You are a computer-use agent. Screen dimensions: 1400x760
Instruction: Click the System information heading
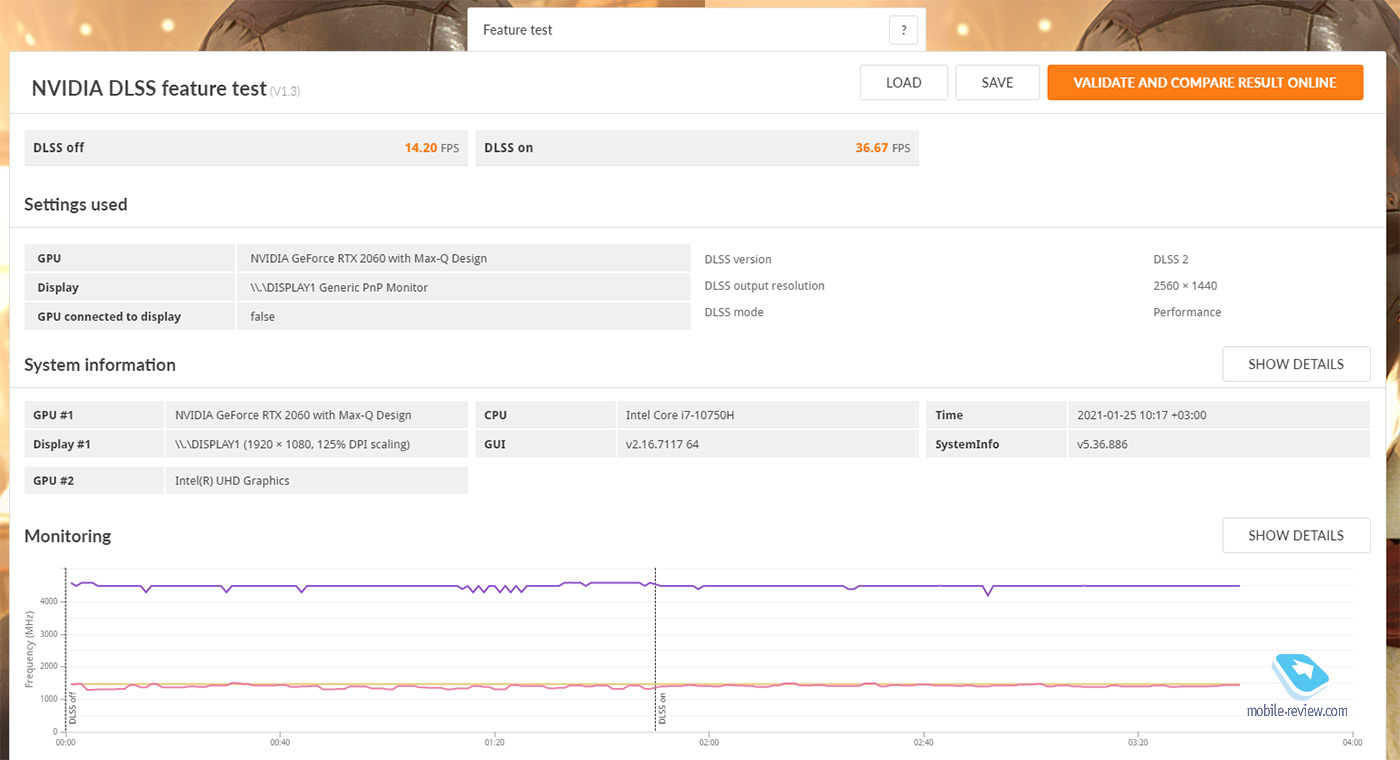pos(100,365)
